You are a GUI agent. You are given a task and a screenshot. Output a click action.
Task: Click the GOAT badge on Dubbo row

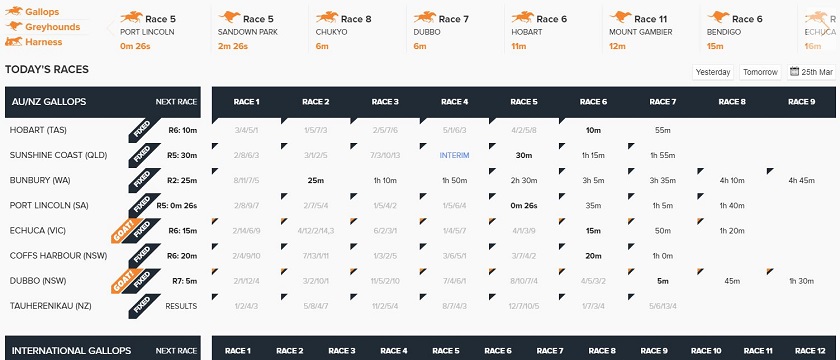pos(126,281)
